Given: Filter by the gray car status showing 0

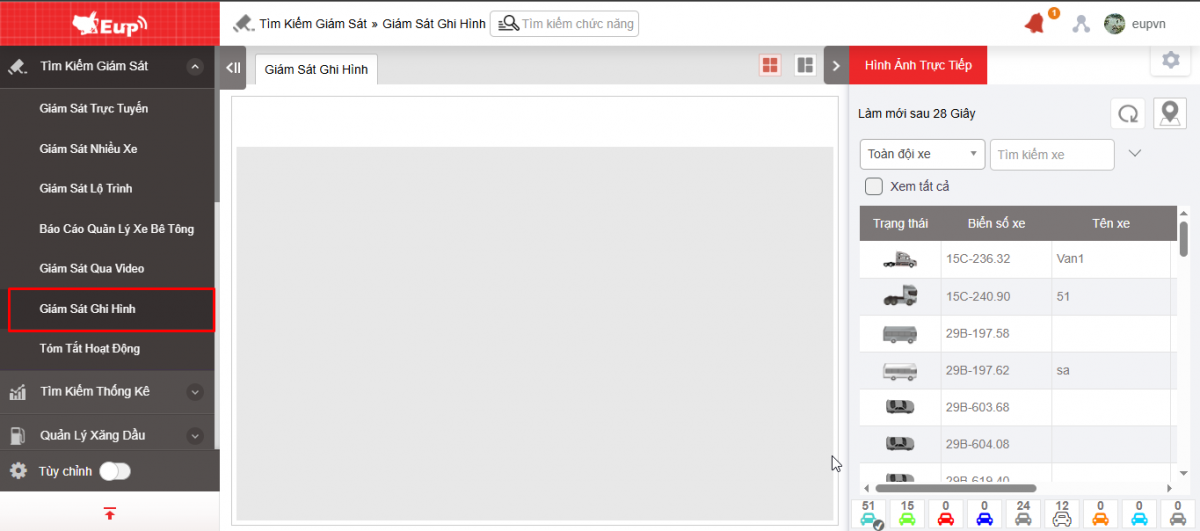Looking at the screenshot, I should 1178,514.
